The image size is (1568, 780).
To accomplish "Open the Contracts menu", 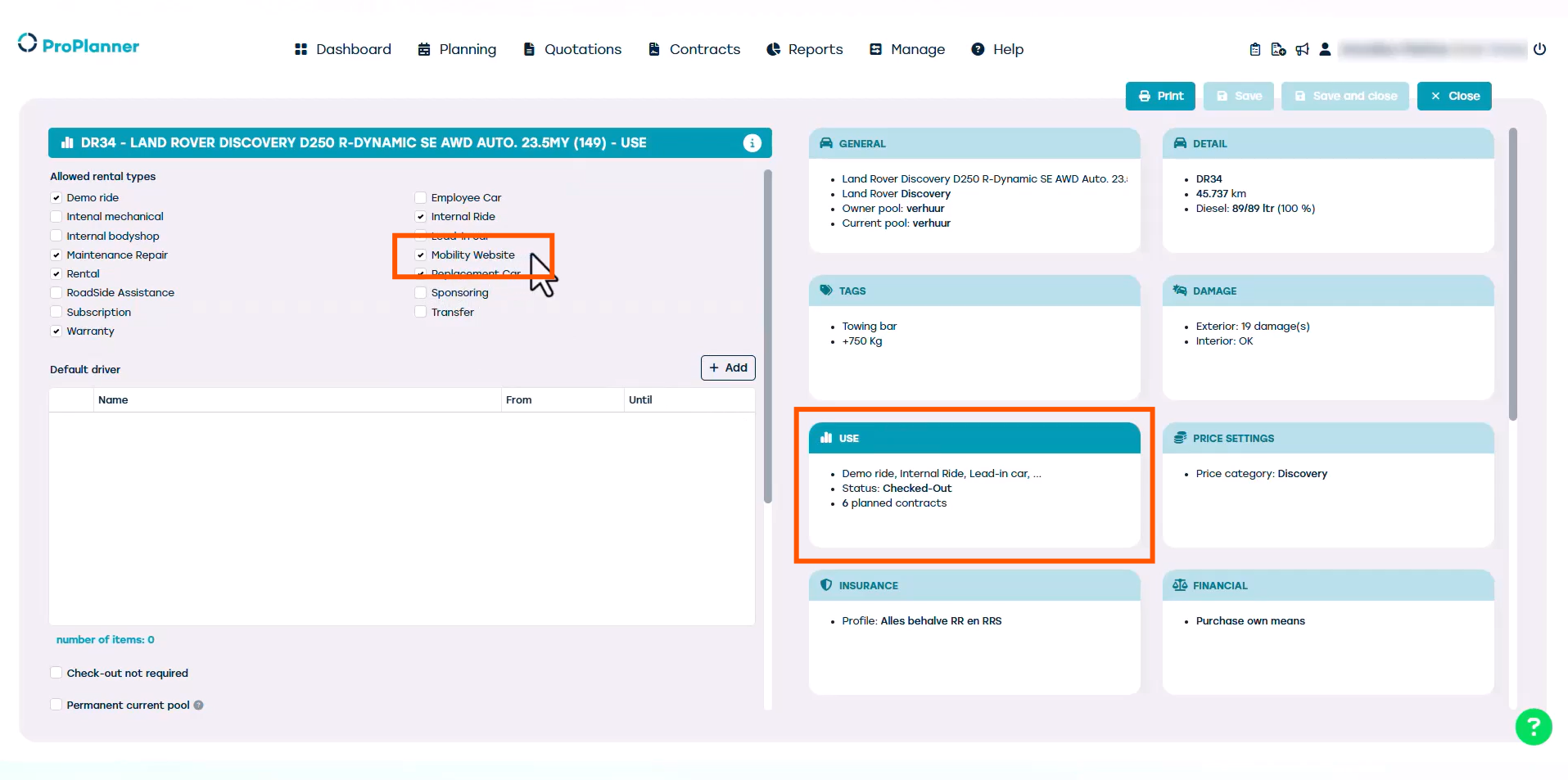I will click(x=694, y=49).
